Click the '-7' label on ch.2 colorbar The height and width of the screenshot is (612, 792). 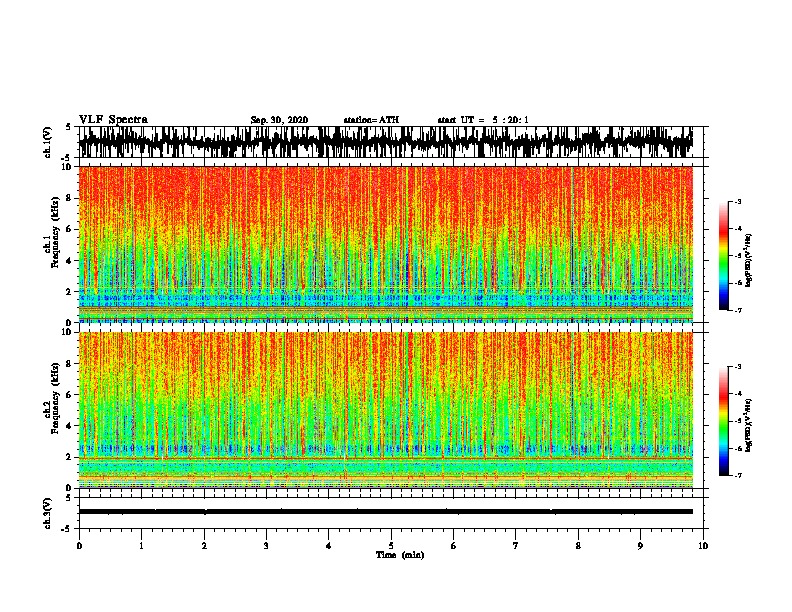pos(737,475)
